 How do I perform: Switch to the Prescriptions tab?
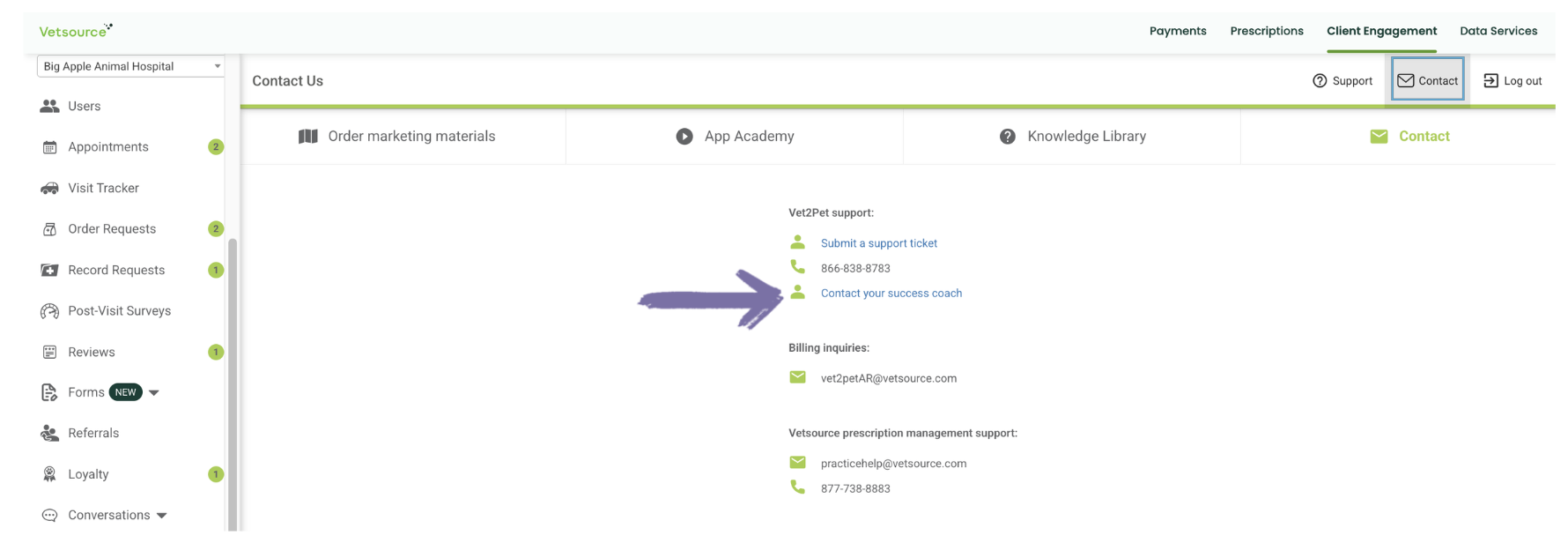[x=1267, y=31]
